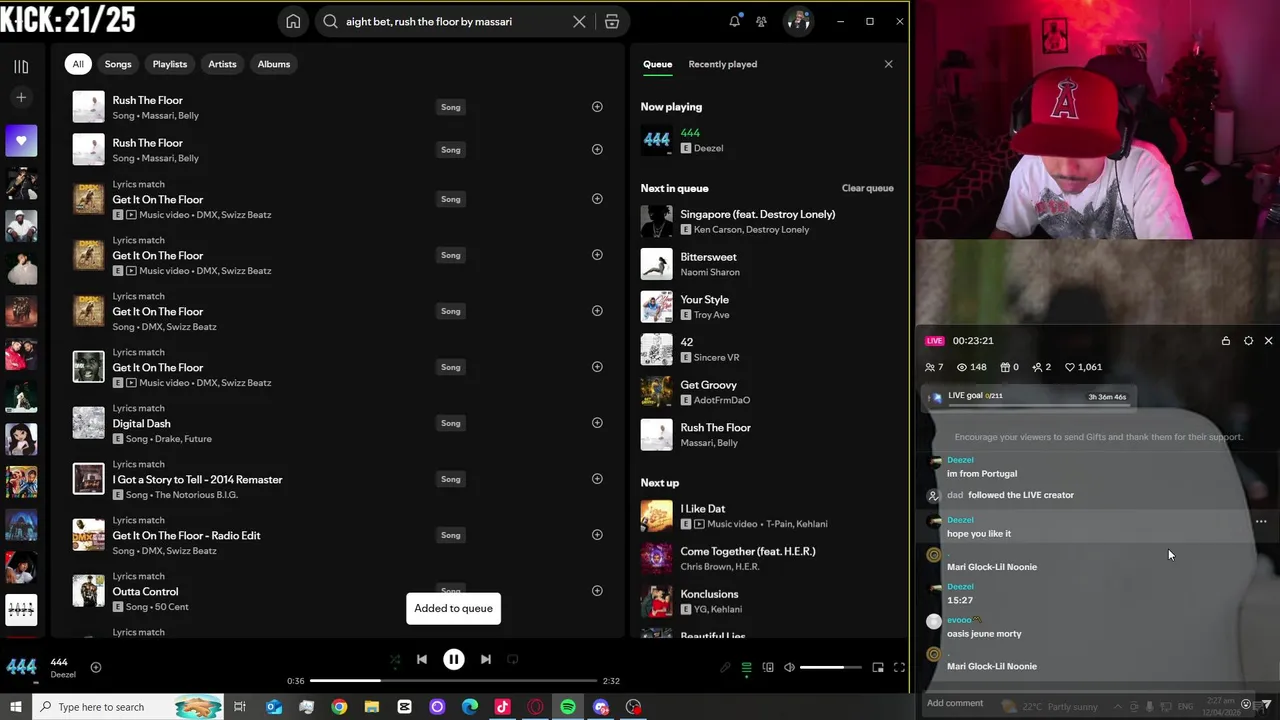Screen dimensions: 1280x720
Task: Toggle repeat on the player bar
Action: click(513, 659)
